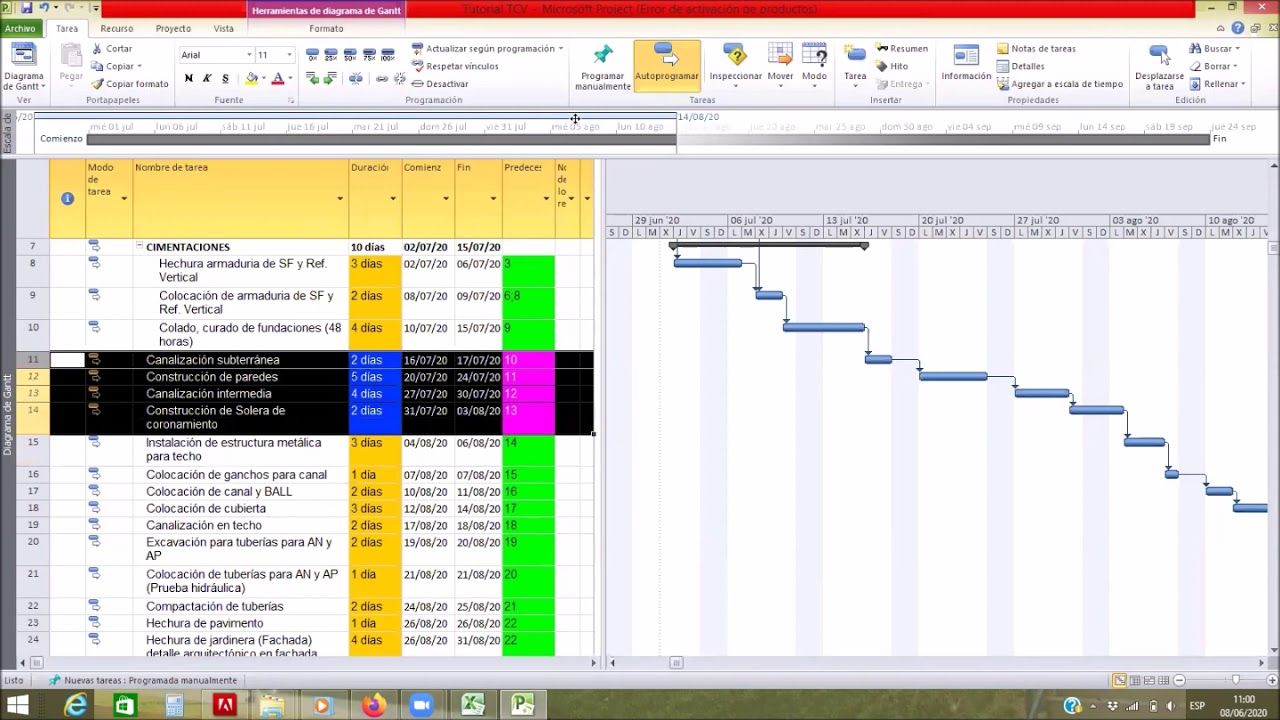The image size is (1280, 720).
Task: Toggle underline formatting with the S button
Action: coord(225,77)
